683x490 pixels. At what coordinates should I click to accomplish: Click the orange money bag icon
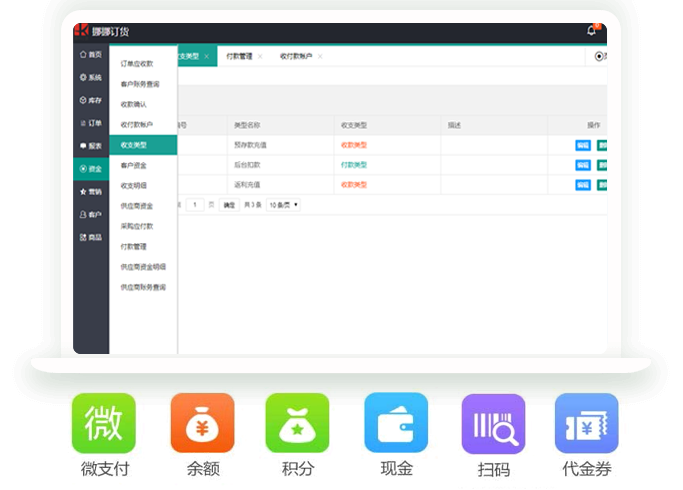(x=201, y=422)
